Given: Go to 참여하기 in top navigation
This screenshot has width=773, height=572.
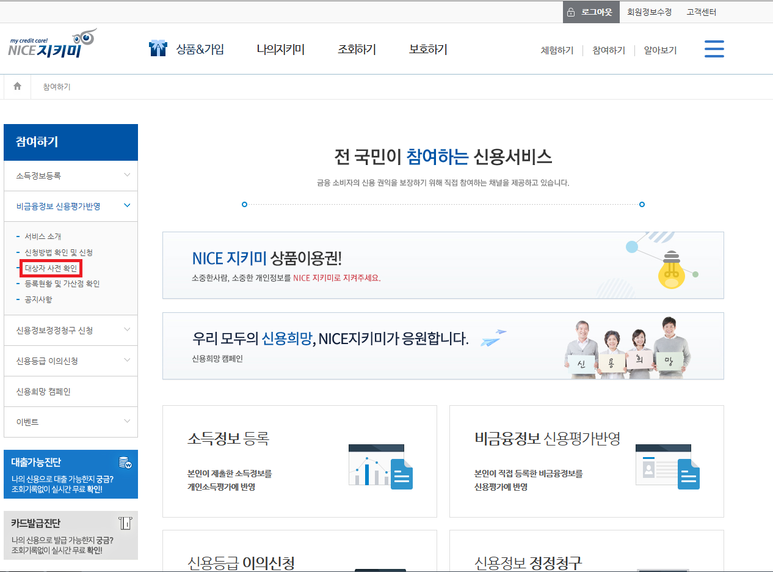Looking at the screenshot, I should coord(609,50).
